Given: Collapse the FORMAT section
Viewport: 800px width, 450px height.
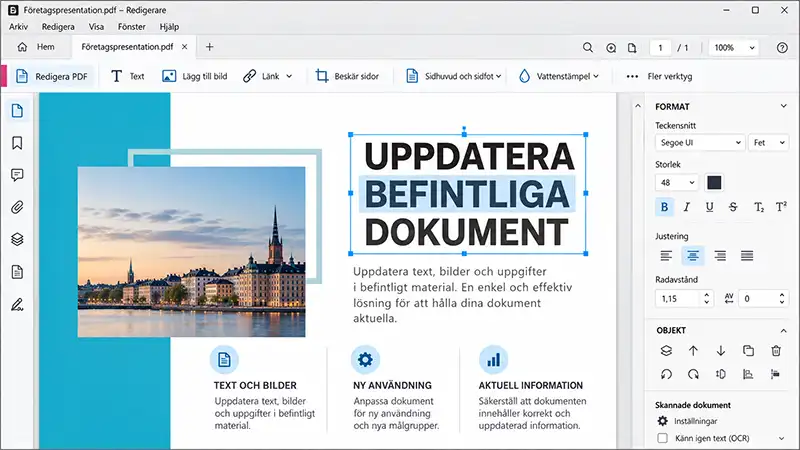Looking at the screenshot, I should coord(783,106).
